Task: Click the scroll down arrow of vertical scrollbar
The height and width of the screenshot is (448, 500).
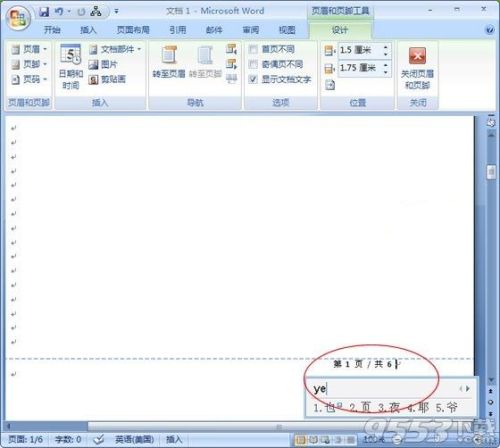Action: (x=491, y=380)
